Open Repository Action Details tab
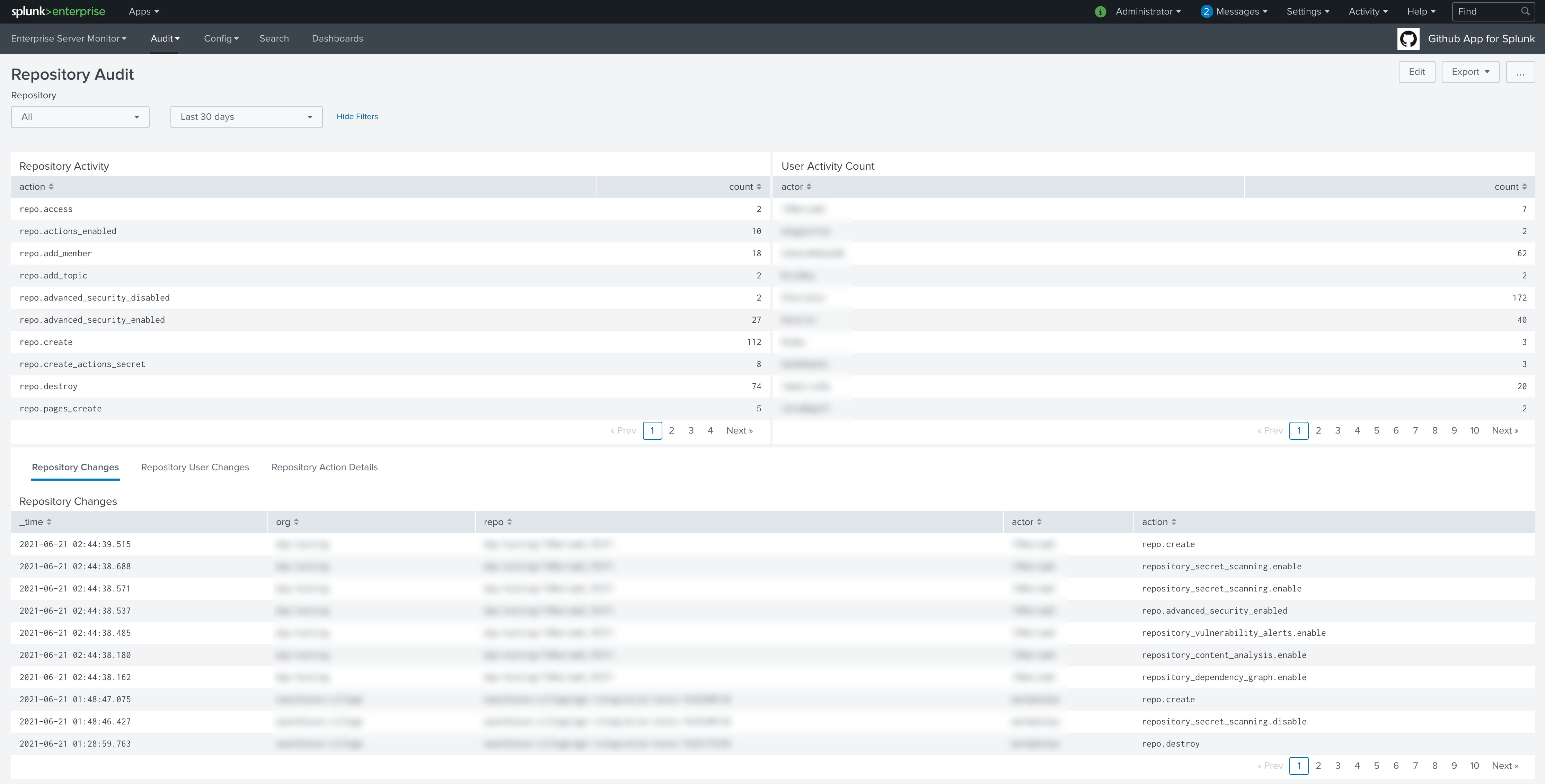1545x784 pixels. 325,467
